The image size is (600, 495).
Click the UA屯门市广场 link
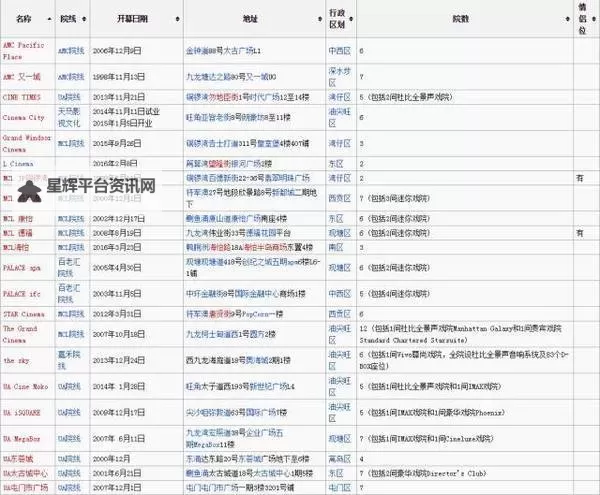pyautogui.click(x=26, y=488)
